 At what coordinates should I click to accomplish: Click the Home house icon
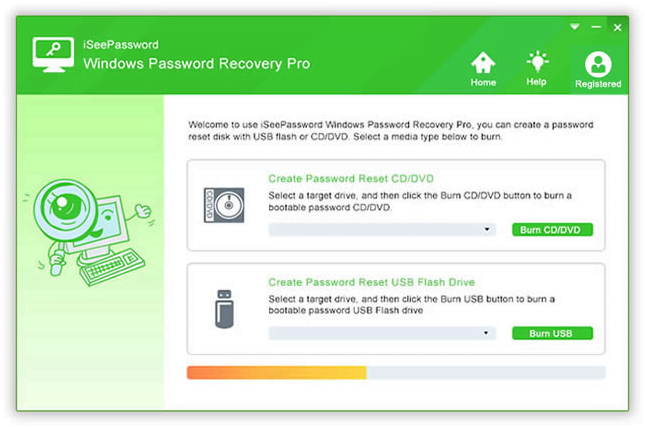[483, 62]
